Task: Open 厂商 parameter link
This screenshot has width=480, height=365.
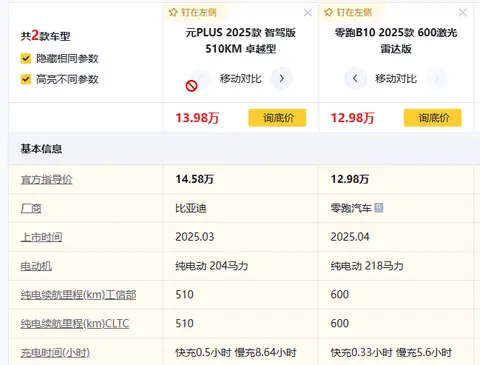Action: 31,208
